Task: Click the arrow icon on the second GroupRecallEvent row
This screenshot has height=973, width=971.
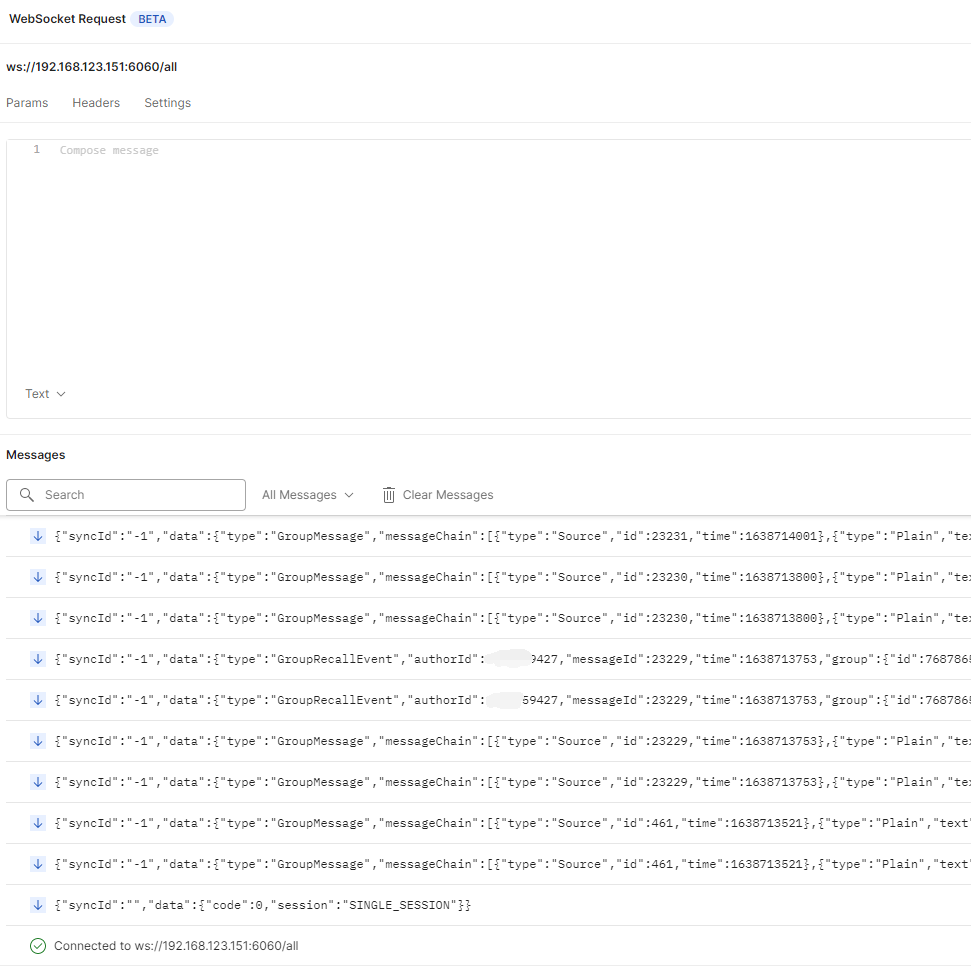Action: tap(38, 699)
